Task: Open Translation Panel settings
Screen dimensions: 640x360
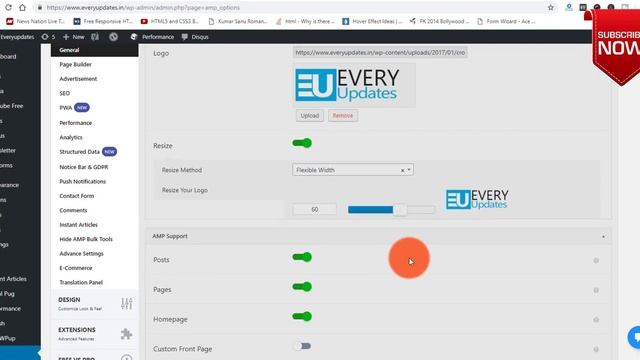Action: click(81, 282)
